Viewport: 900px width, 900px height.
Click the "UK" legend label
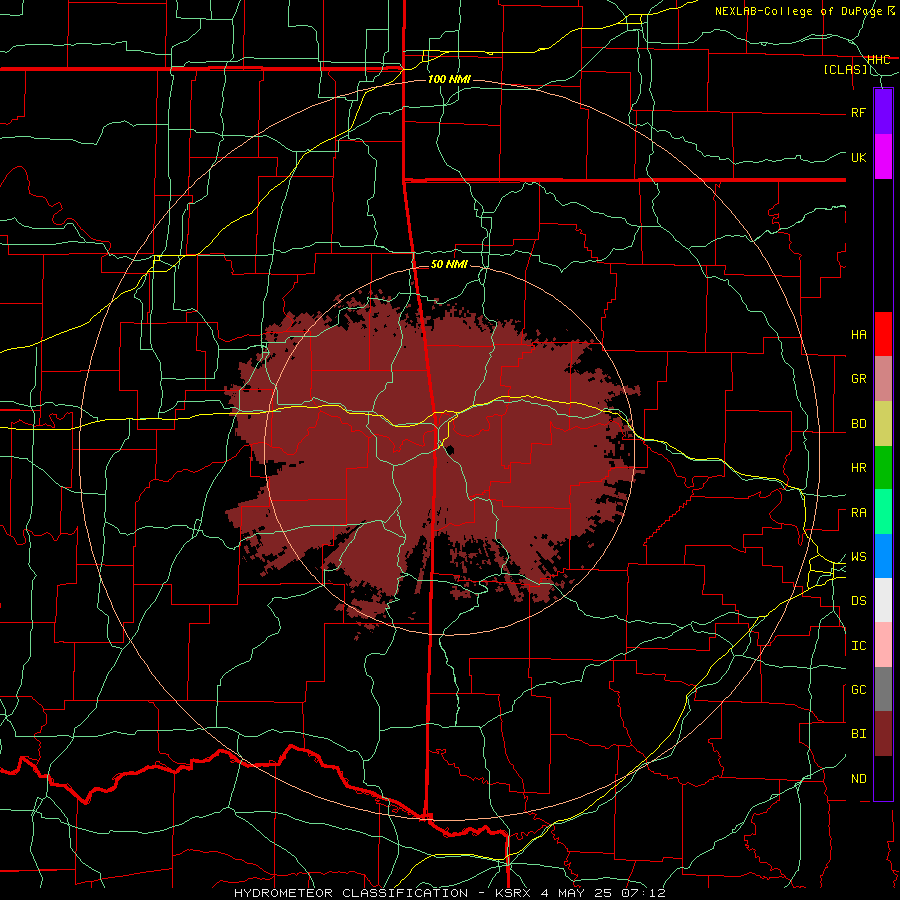tap(858, 157)
